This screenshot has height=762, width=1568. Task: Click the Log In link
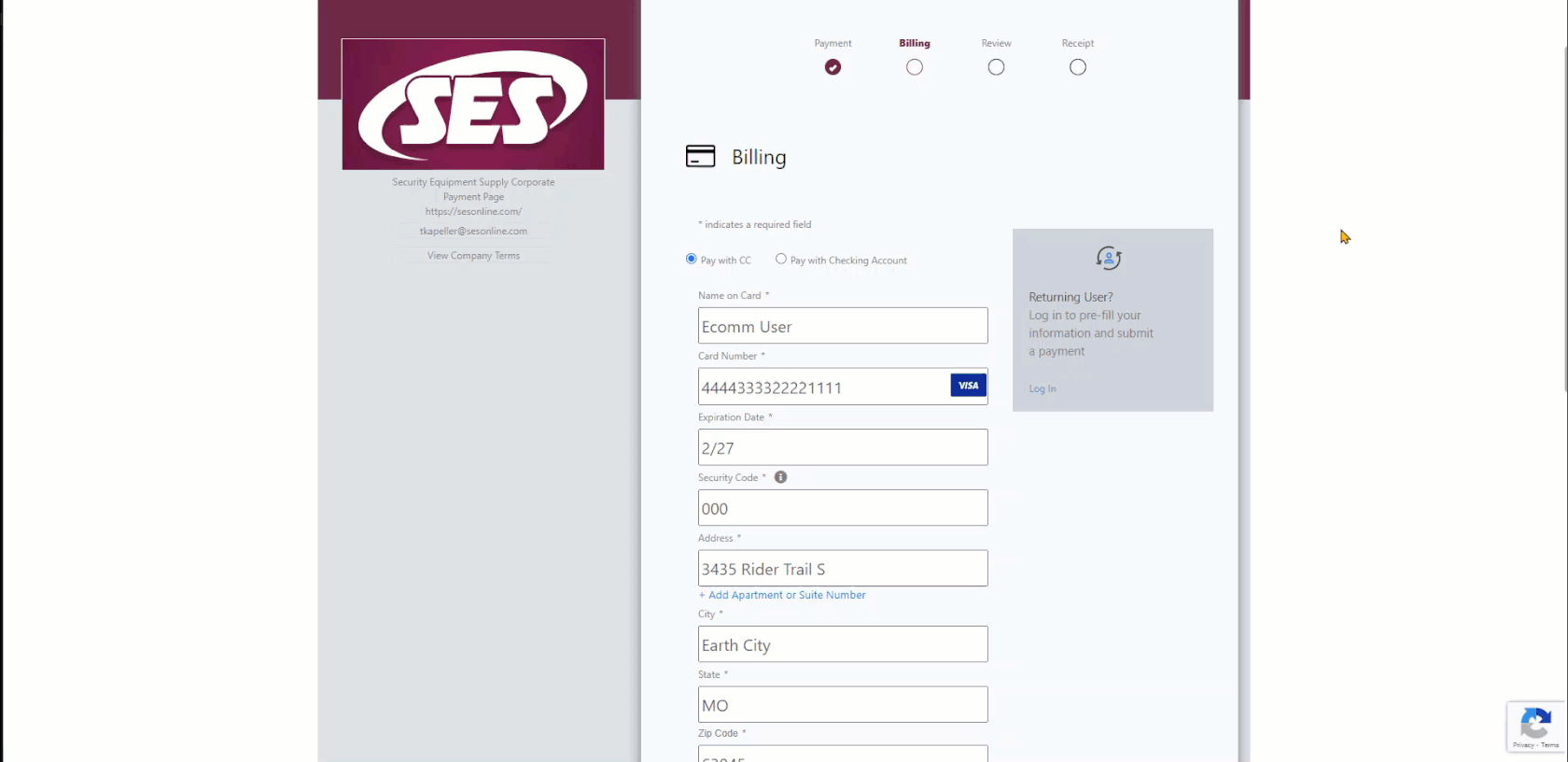point(1043,388)
